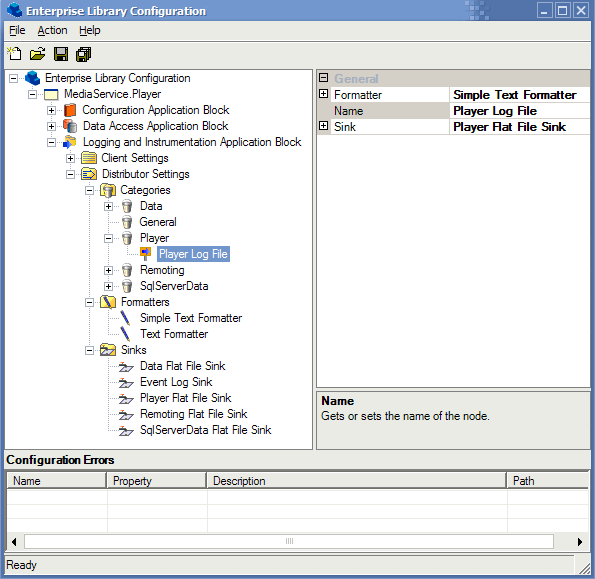Click the Player category bucket icon

(x=127, y=238)
